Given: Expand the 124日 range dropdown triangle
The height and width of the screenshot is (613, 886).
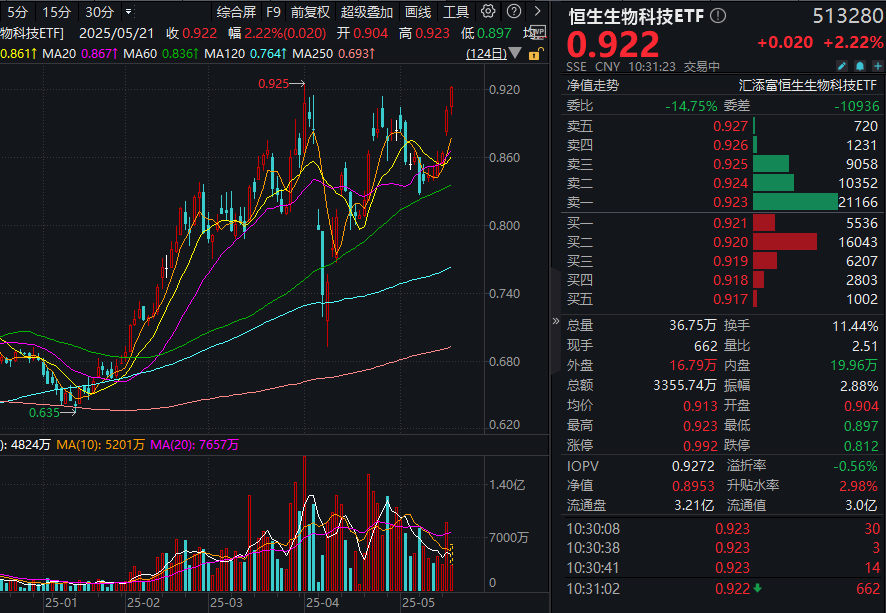Looking at the screenshot, I should pos(514,52).
